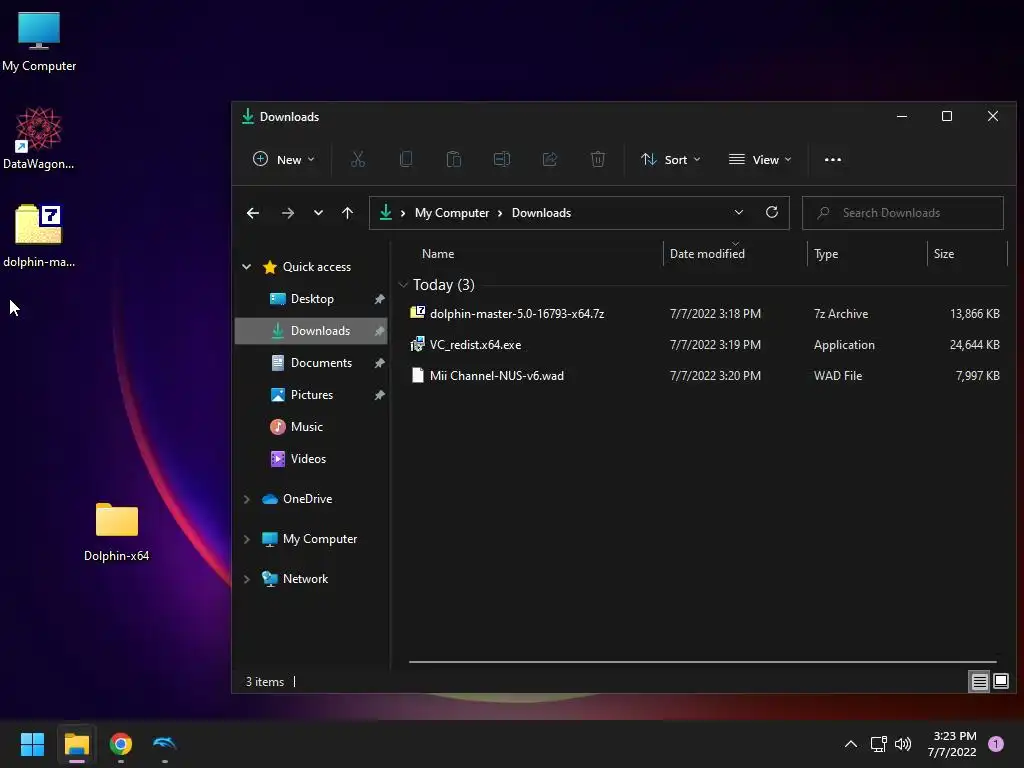Select Downloads in Quick access
Viewport: 1024px width, 768px height.
pyautogui.click(x=311, y=330)
